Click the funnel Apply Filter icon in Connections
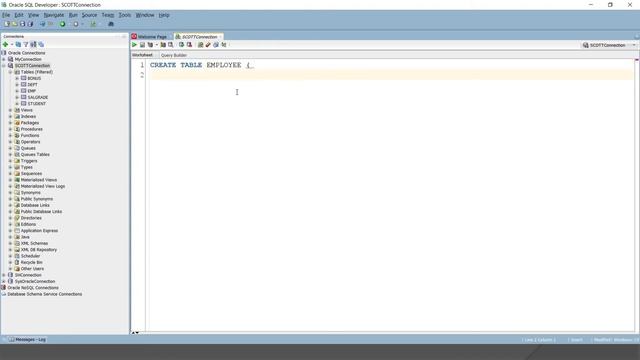This screenshot has width=640, height=360. 26,44
